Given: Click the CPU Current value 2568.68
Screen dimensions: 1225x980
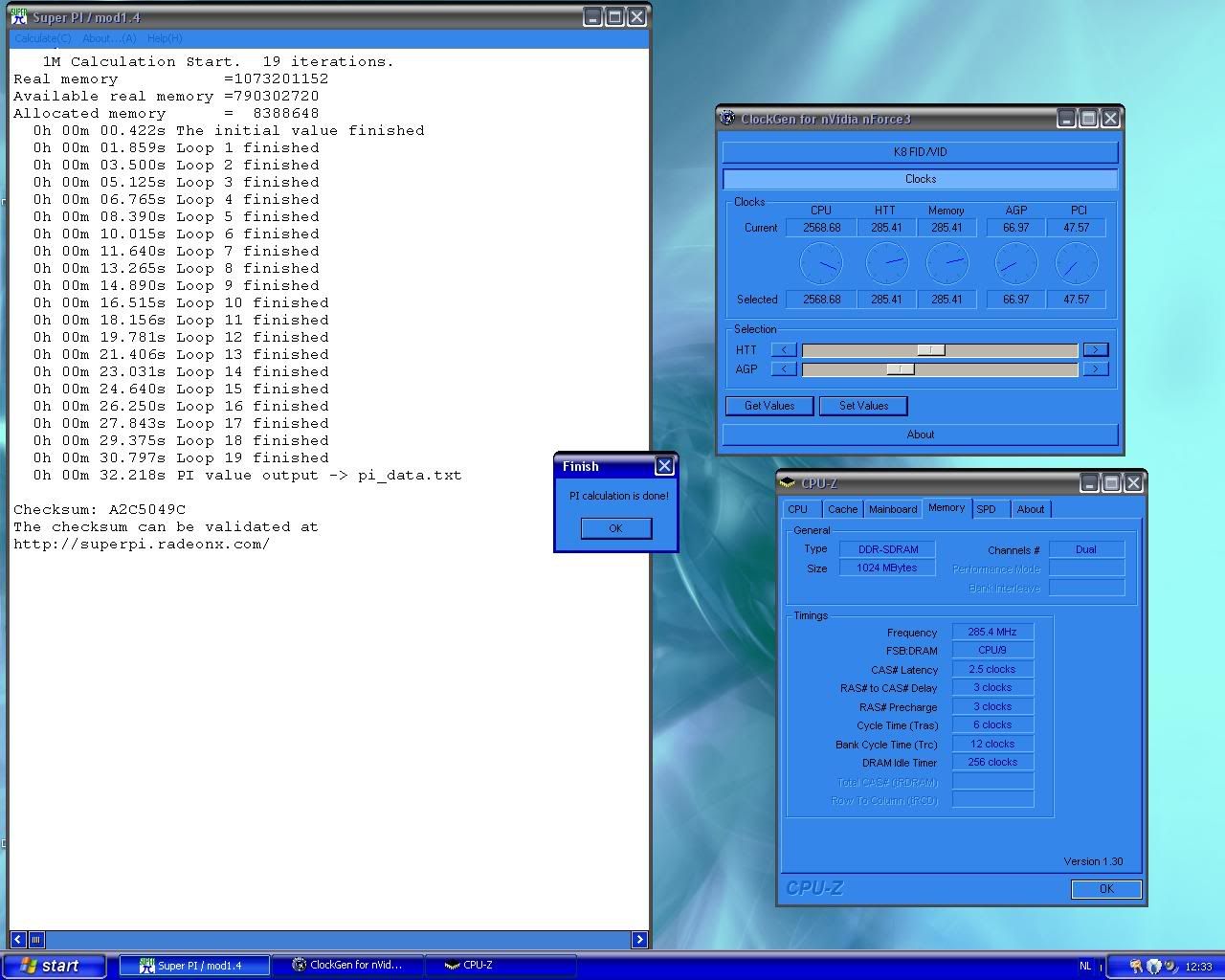Looking at the screenshot, I should coord(821,228).
